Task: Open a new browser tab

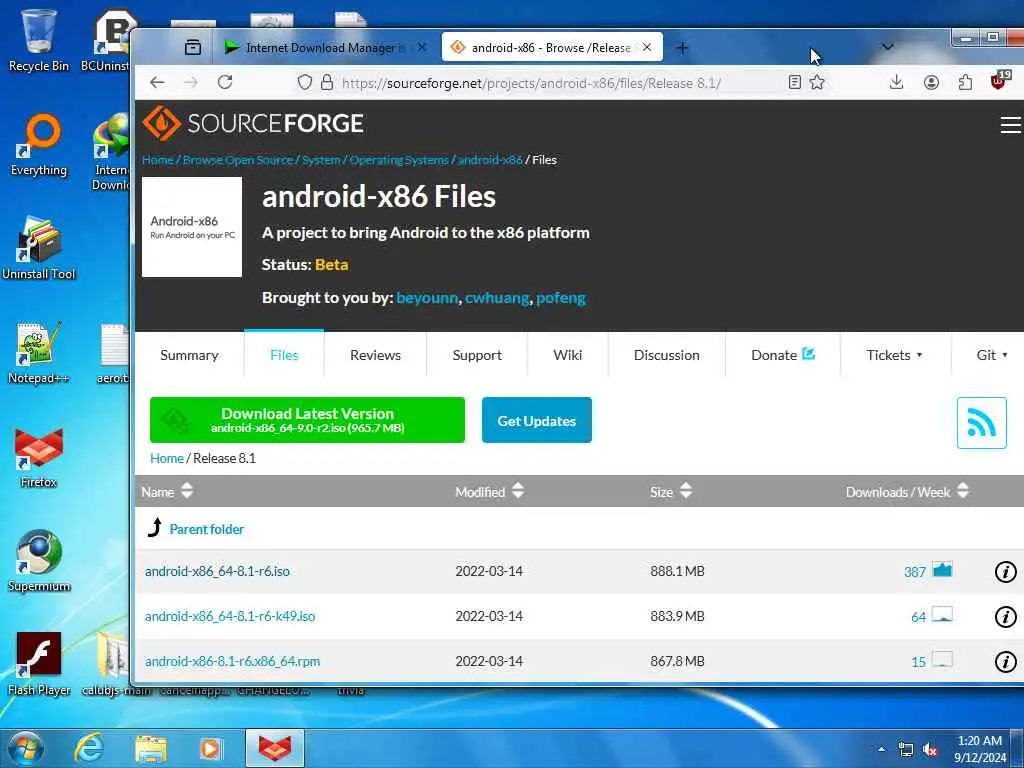Action: tap(682, 48)
